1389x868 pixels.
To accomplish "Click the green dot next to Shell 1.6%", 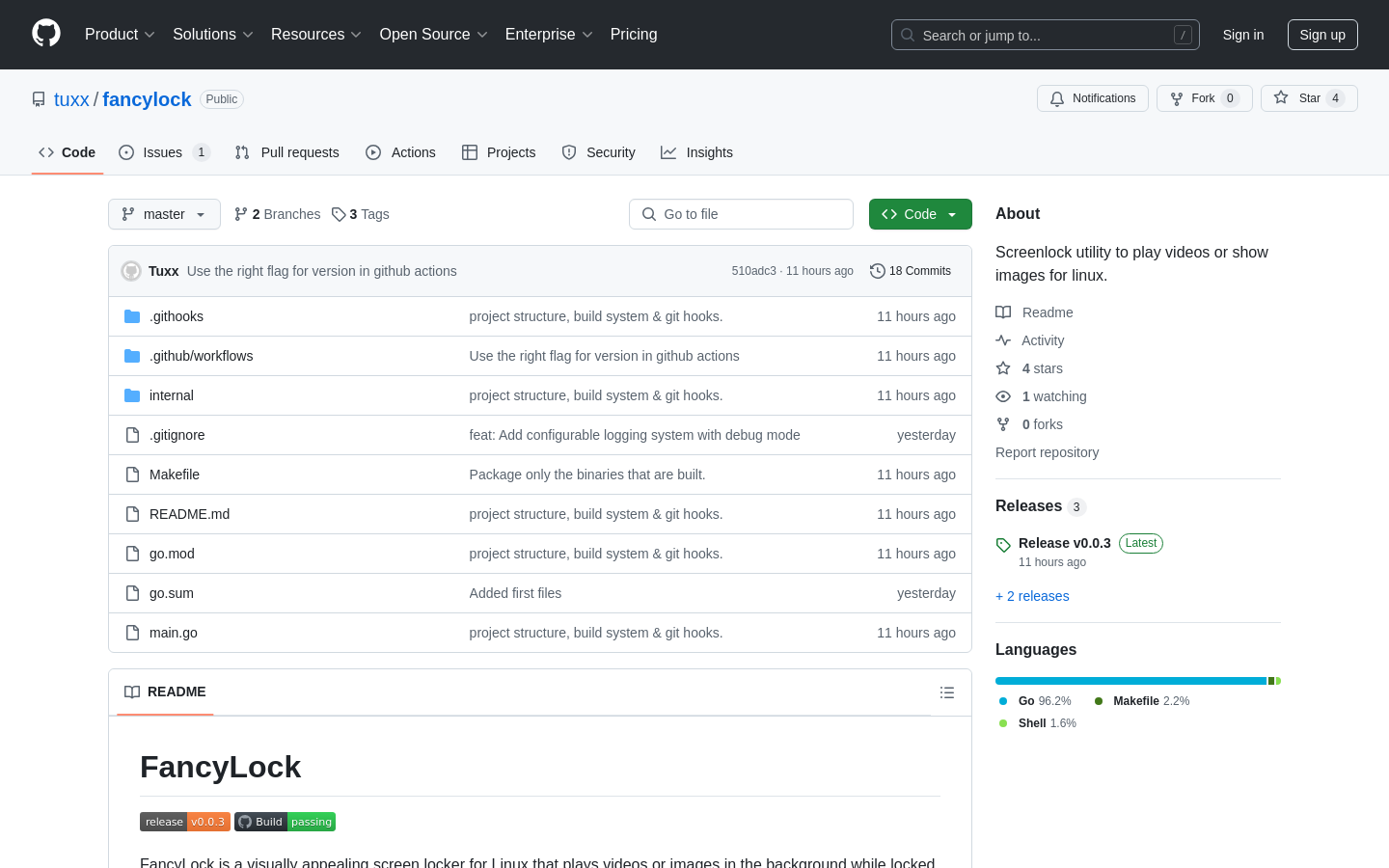I will (x=1003, y=723).
